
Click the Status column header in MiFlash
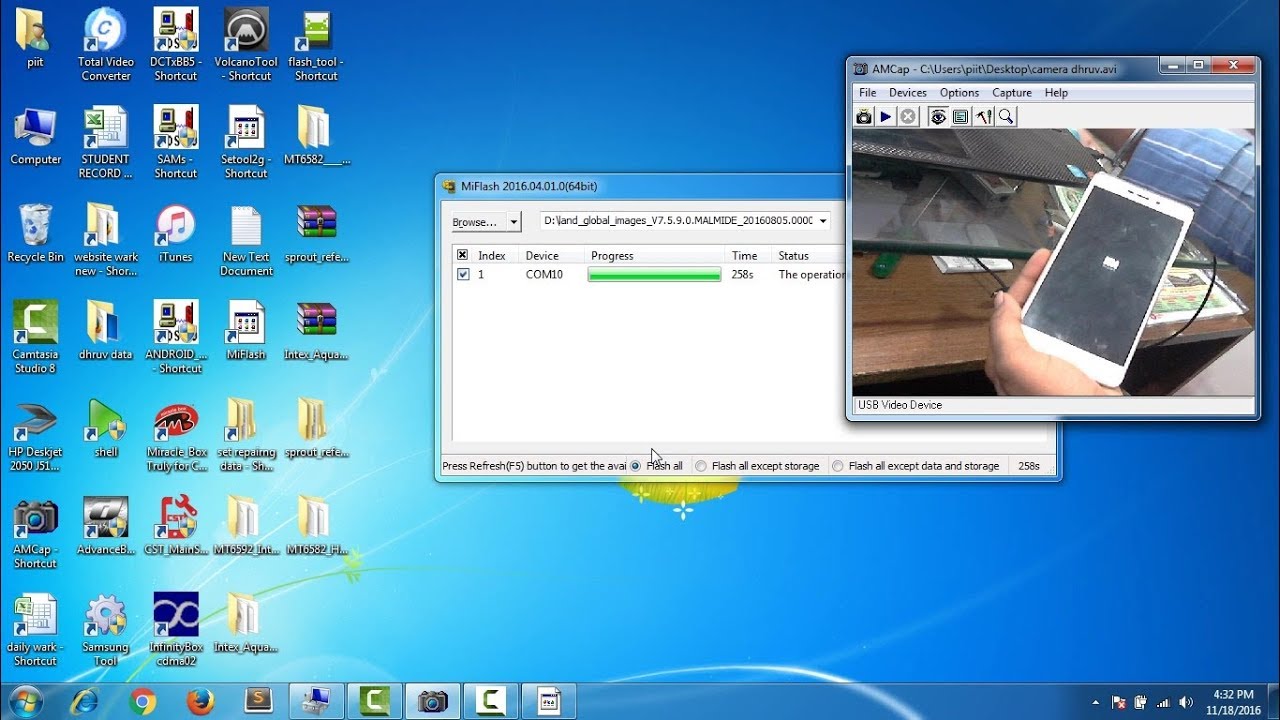(x=810, y=255)
